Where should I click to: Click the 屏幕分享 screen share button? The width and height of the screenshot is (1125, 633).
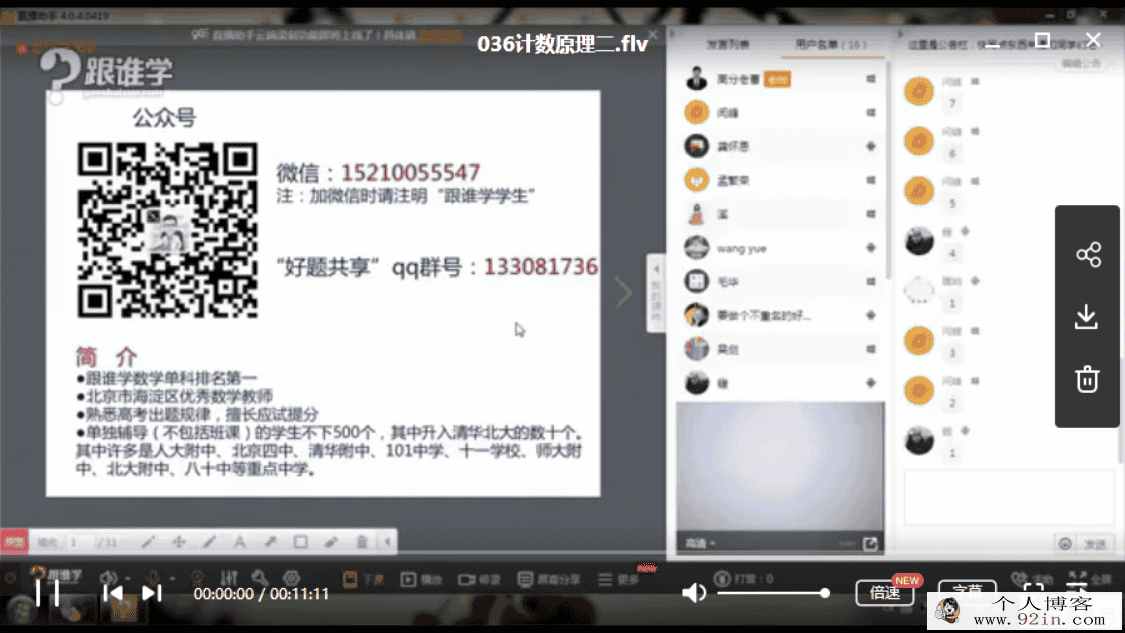click(x=549, y=579)
